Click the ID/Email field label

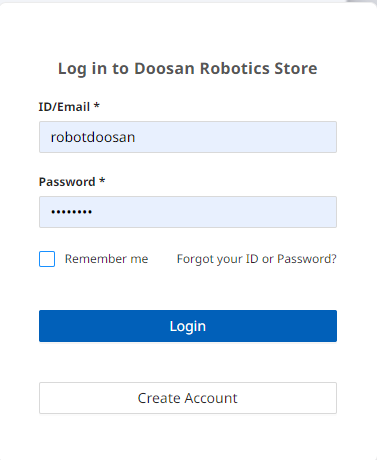[64, 107]
